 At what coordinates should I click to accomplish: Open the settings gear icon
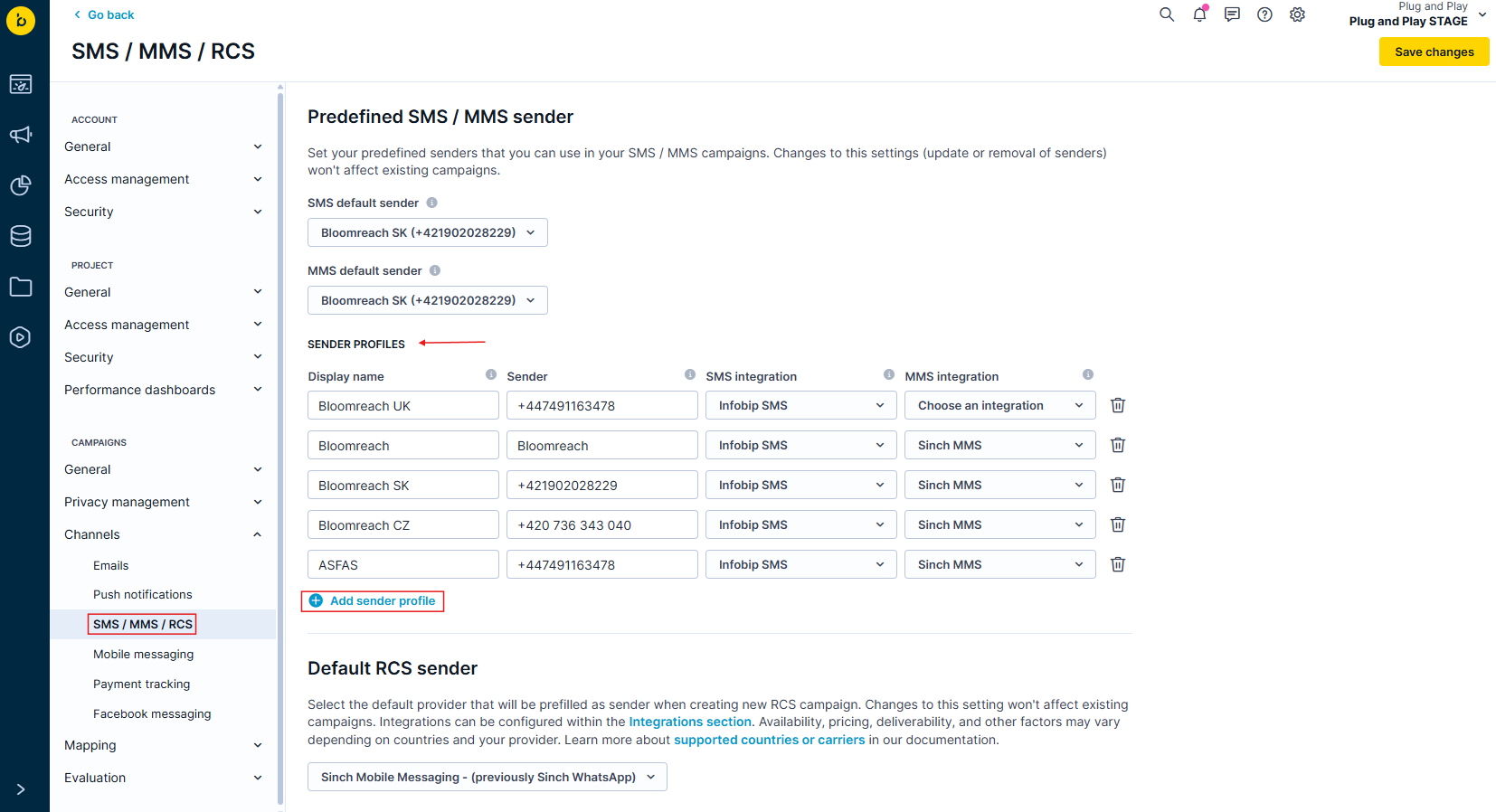tap(1297, 14)
